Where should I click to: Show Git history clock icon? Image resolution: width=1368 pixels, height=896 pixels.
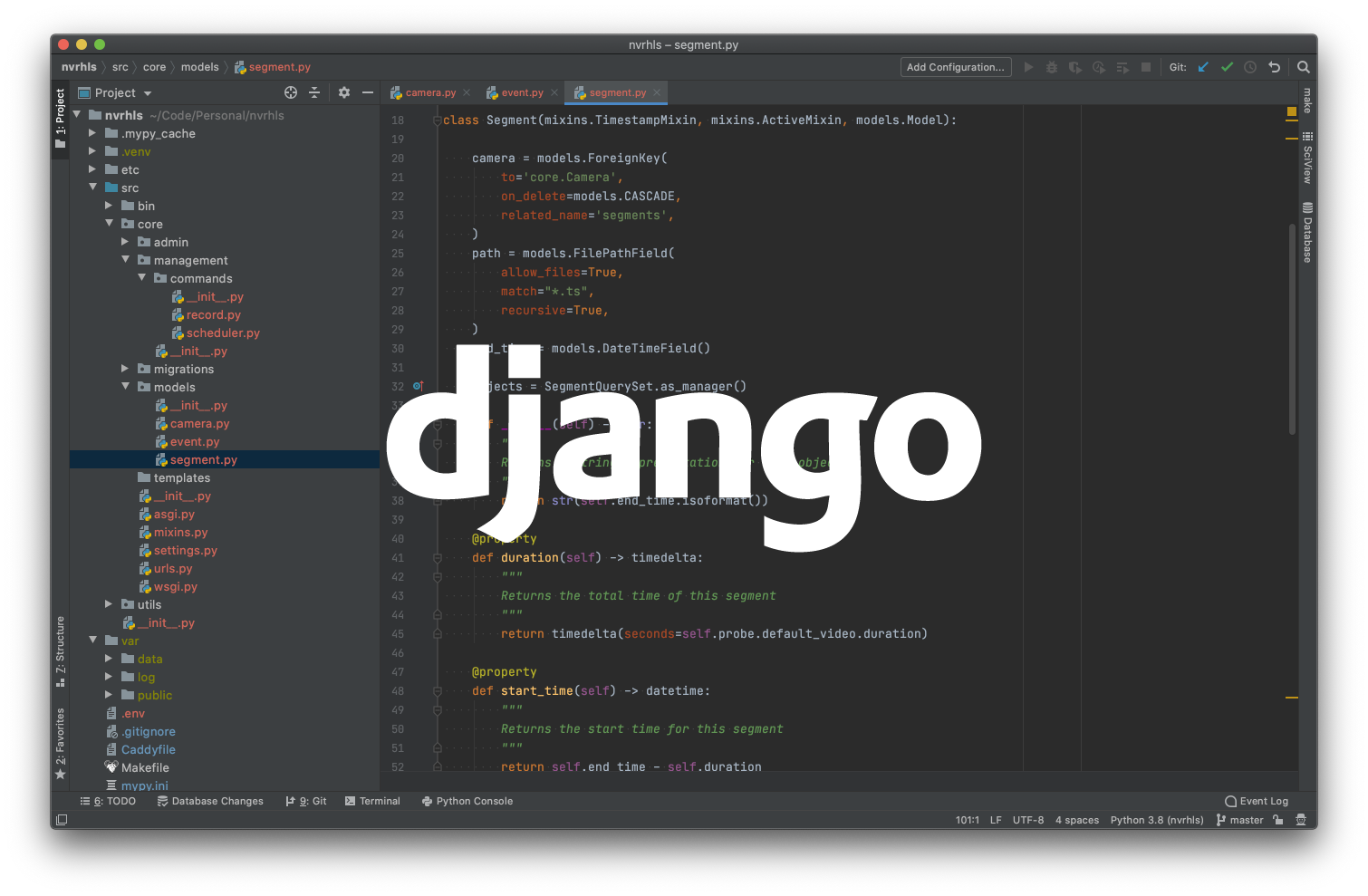1250,67
